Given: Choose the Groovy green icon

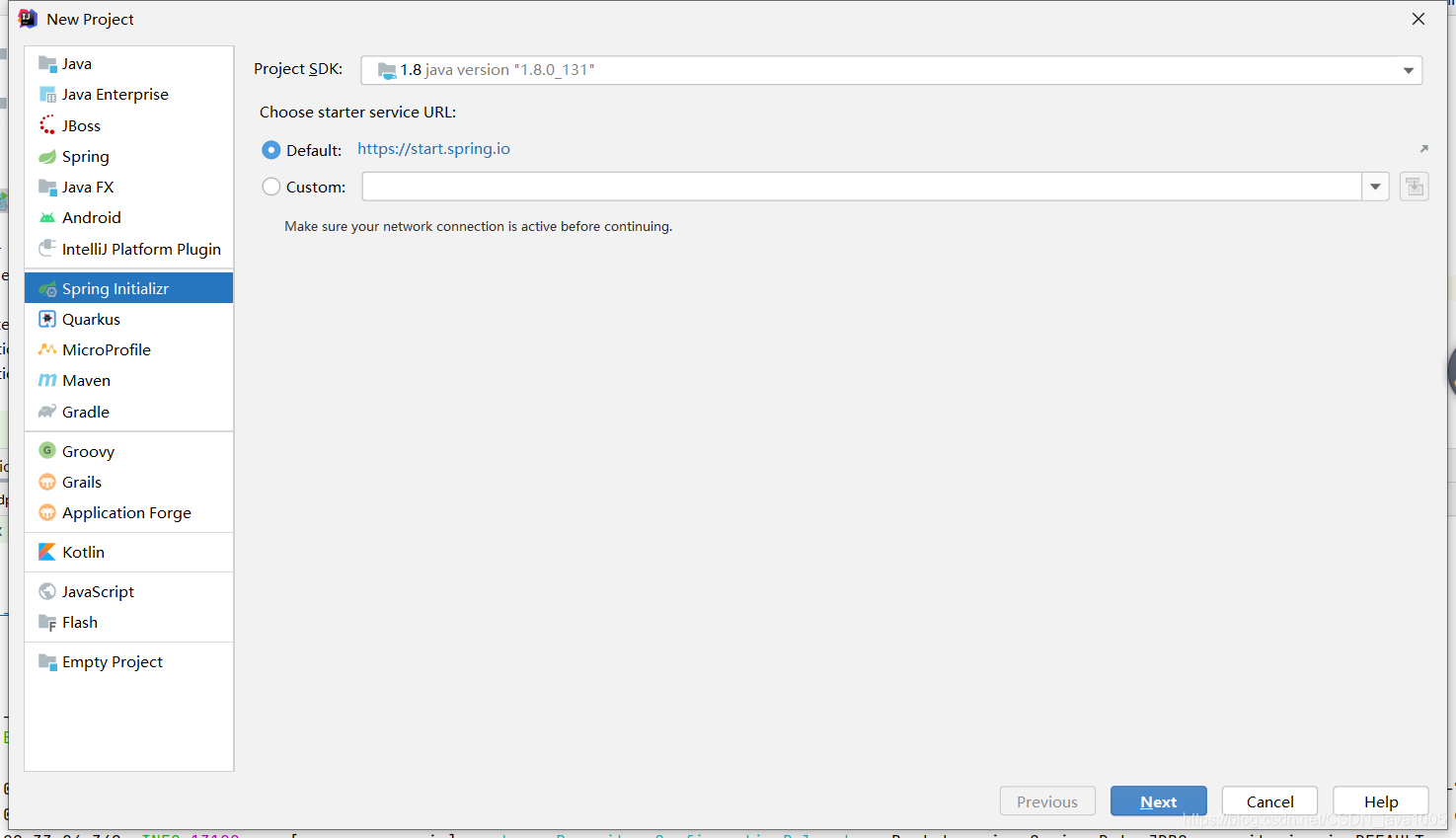Looking at the screenshot, I should 46,451.
